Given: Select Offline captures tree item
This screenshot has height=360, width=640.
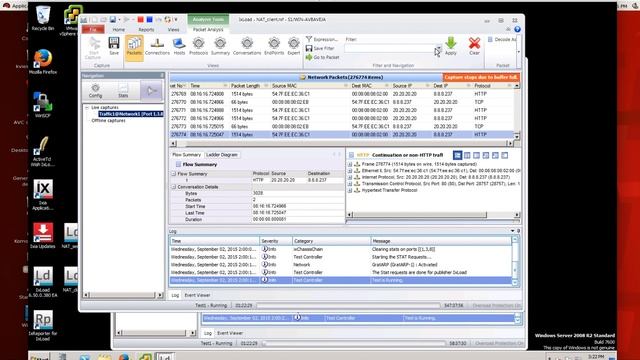Looking at the screenshot, I should tap(108, 120).
